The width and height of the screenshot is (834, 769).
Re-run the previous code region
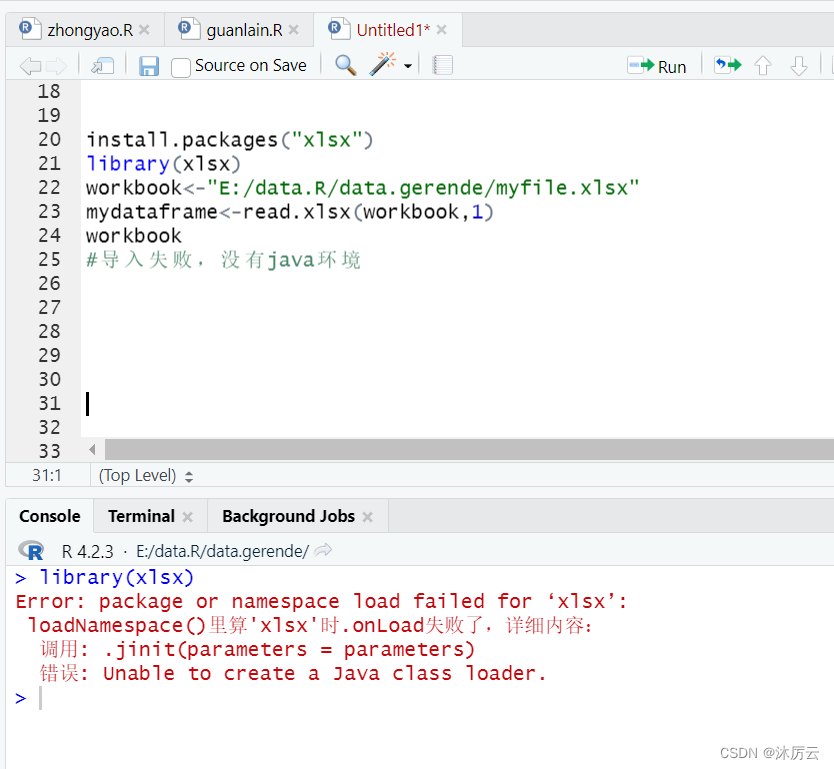click(x=727, y=65)
